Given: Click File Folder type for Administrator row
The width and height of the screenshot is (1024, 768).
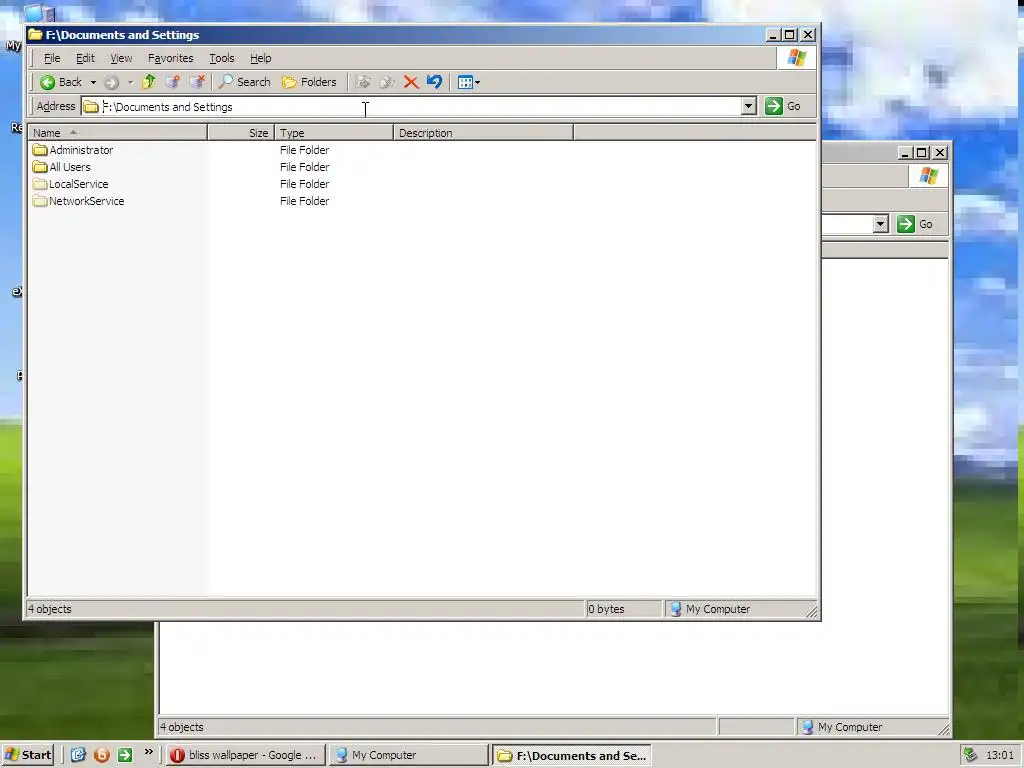Looking at the screenshot, I should [304, 150].
